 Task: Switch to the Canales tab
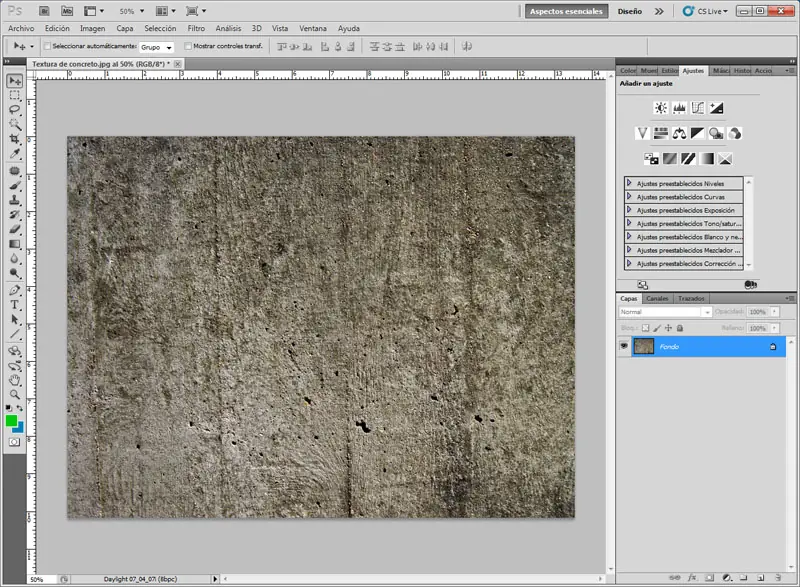point(657,298)
